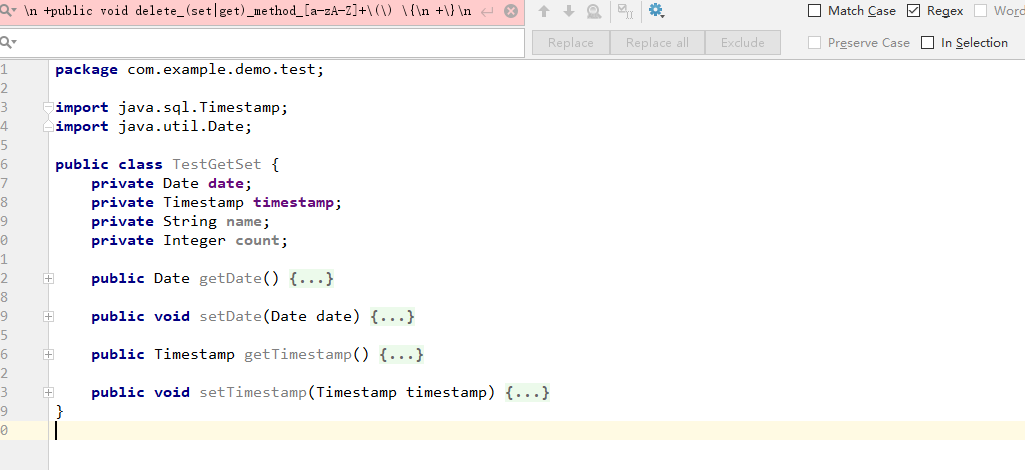The height and width of the screenshot is (470, 1025).
Task: Collapse the imports block fold marker
Action: click(x=48, y=107)
